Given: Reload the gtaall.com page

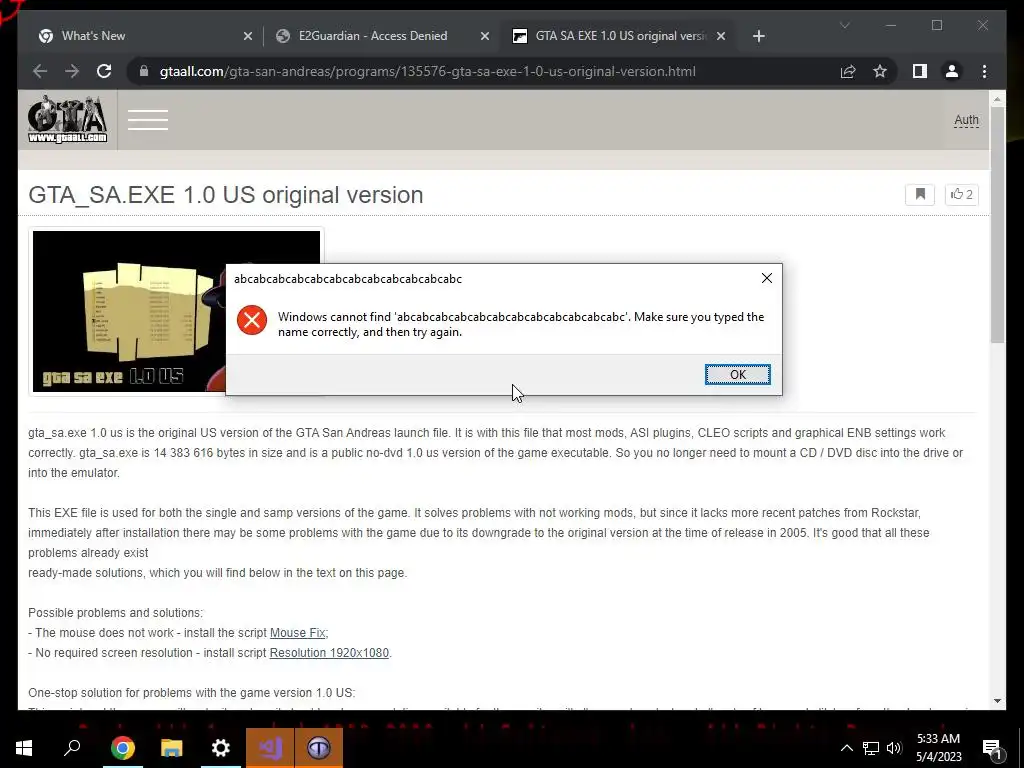Looking at the screenshot, I should (104, 71).
